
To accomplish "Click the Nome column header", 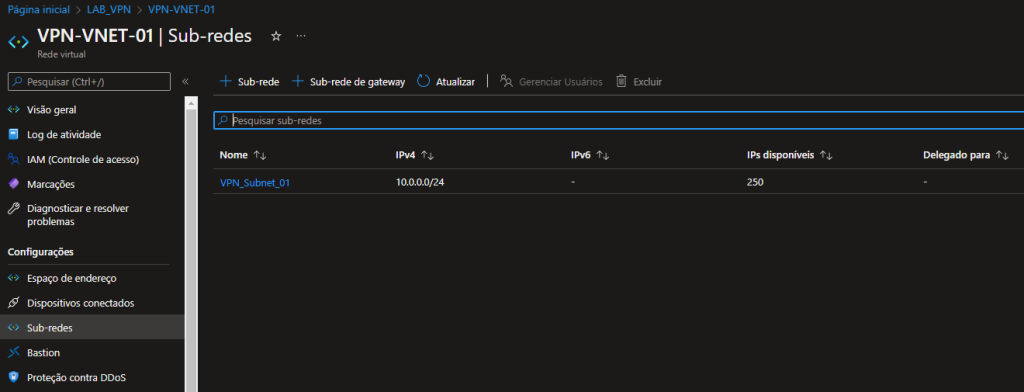I will coord(234,155).
